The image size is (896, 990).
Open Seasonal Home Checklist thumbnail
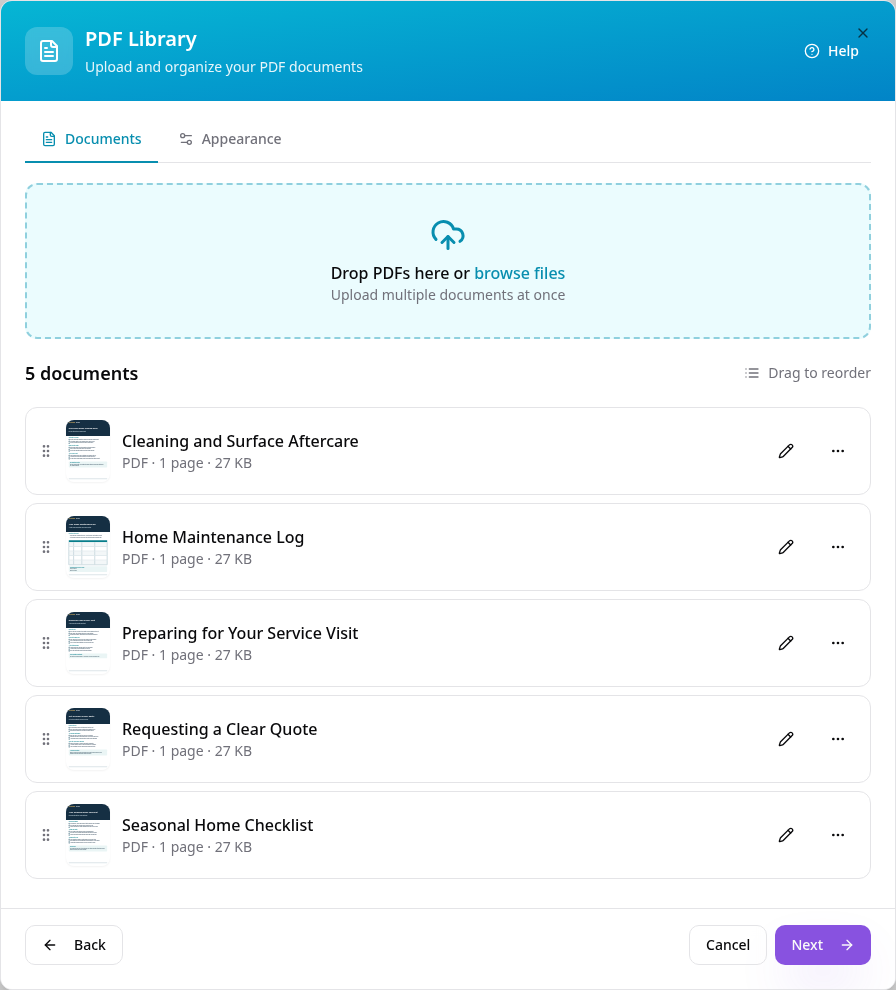pos(88,835)
